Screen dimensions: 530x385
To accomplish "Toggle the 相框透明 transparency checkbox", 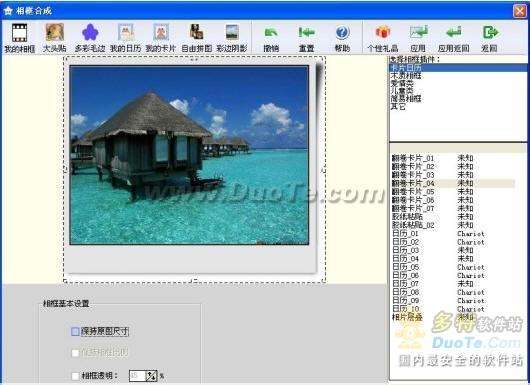I will 75,376.
